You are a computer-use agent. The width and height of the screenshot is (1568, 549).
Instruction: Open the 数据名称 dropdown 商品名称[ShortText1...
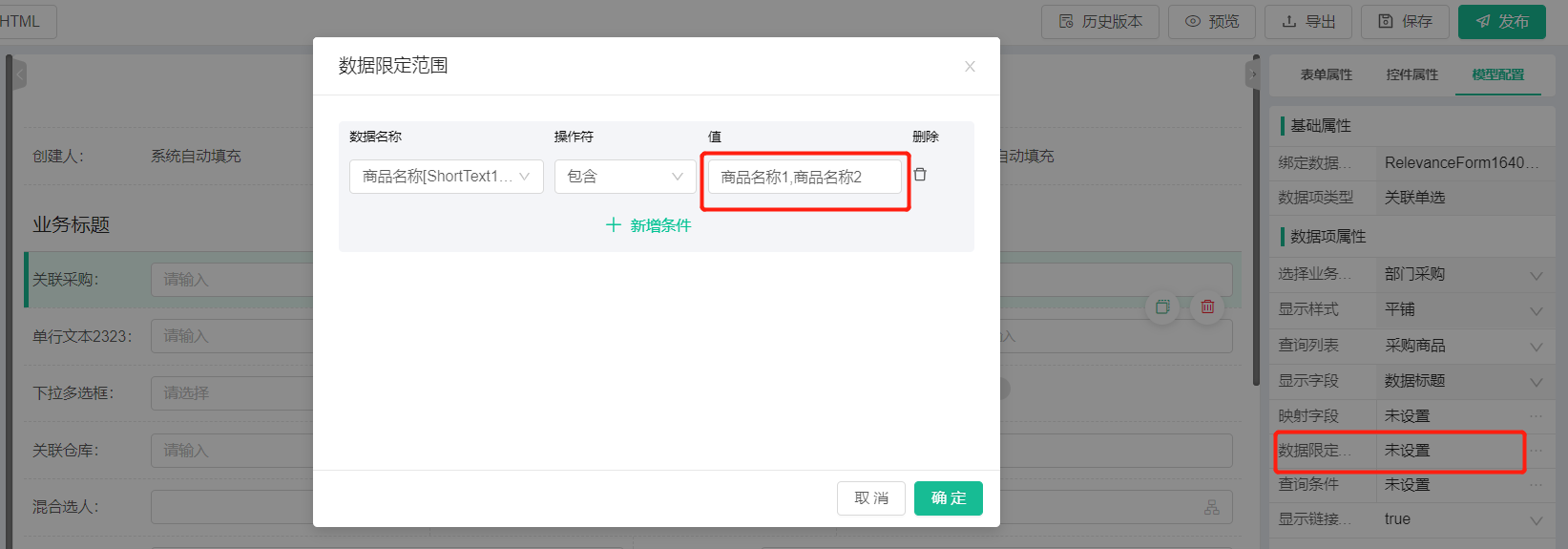coord(447,177)
